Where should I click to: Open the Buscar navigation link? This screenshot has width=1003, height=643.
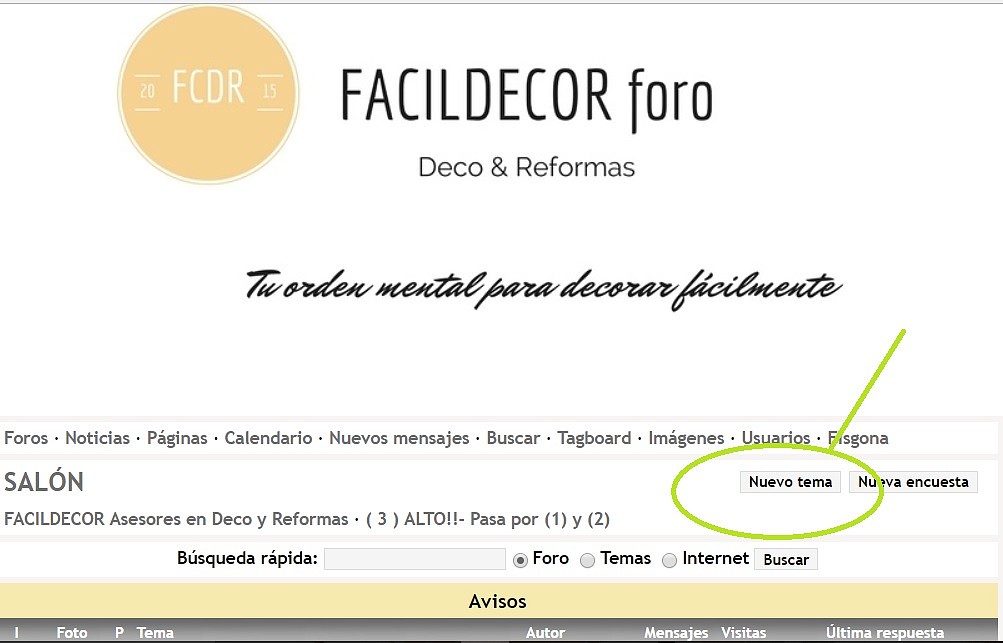click(x=513, y=438)
